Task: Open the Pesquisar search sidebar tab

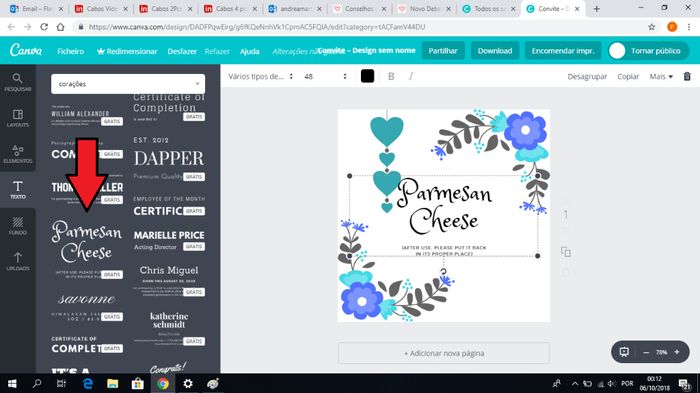Action: pyautogui.click(x=17, y=83)
